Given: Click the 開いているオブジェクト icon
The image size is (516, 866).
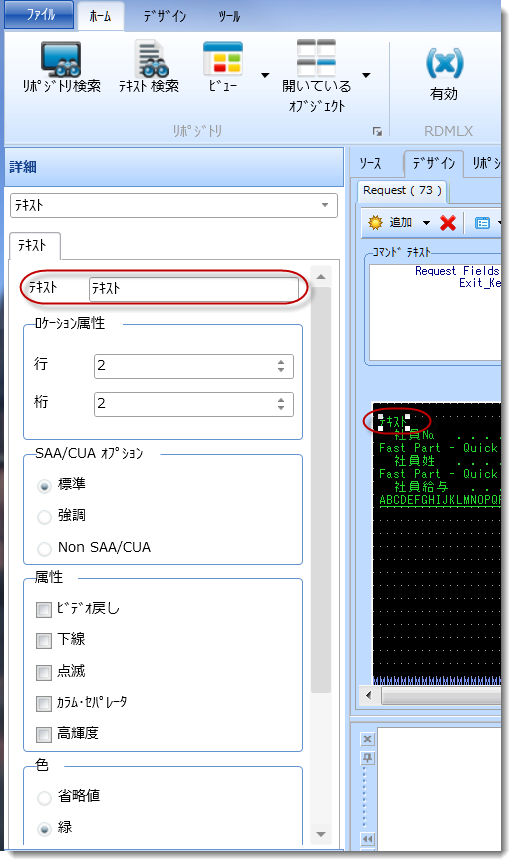Looking at the screenshot, I should click(x=316, y=57).
